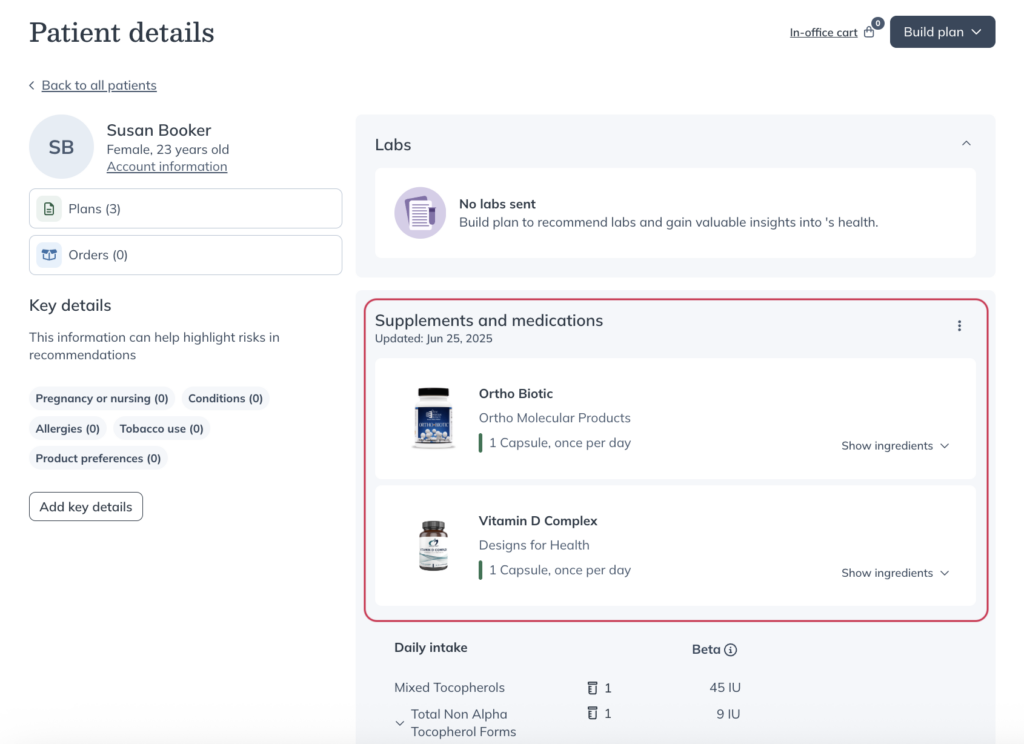Image resolution: width=1024 pixels, height=744 pixels.
Task: Click Mixed Tocopherols intake row label
Action: pos(449,688)
